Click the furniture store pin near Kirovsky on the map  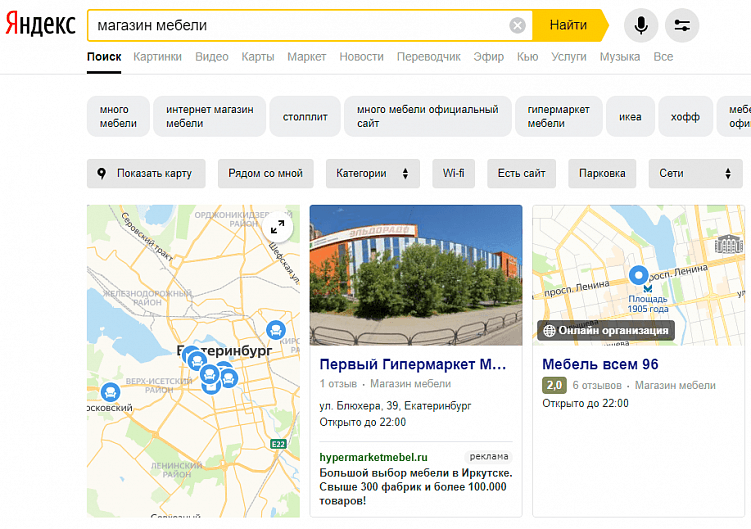pos(275,329)
